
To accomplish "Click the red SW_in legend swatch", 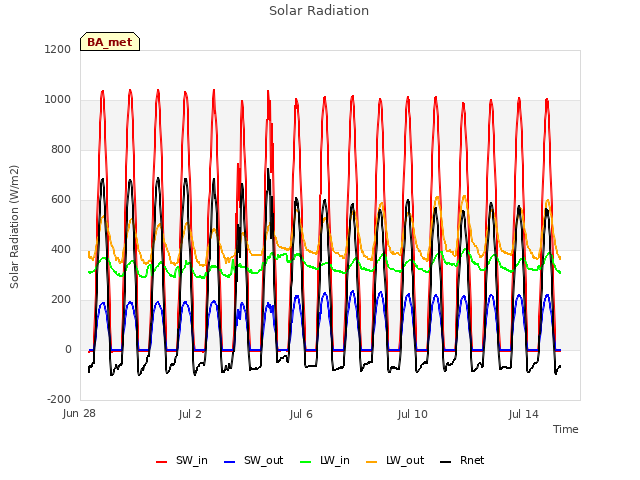I will tap(162, 462).
